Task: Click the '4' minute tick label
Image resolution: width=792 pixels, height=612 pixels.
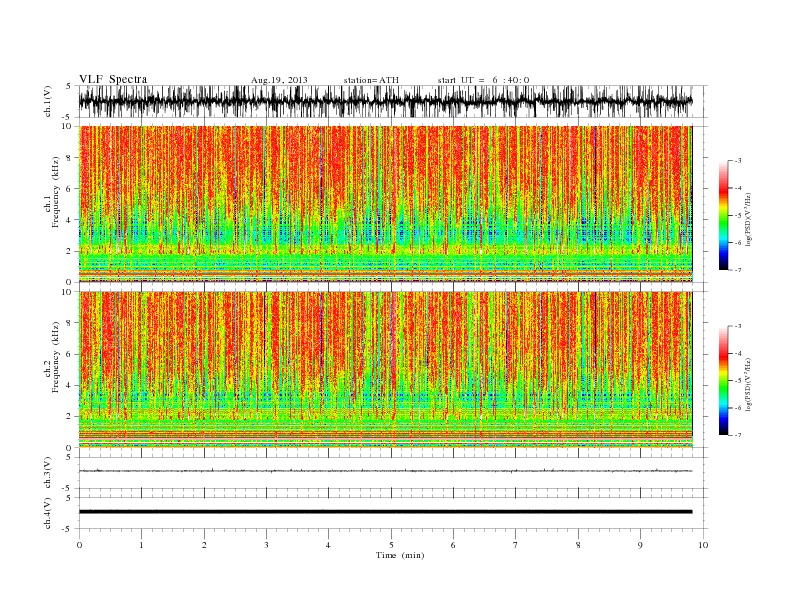Action: [328, 545]
